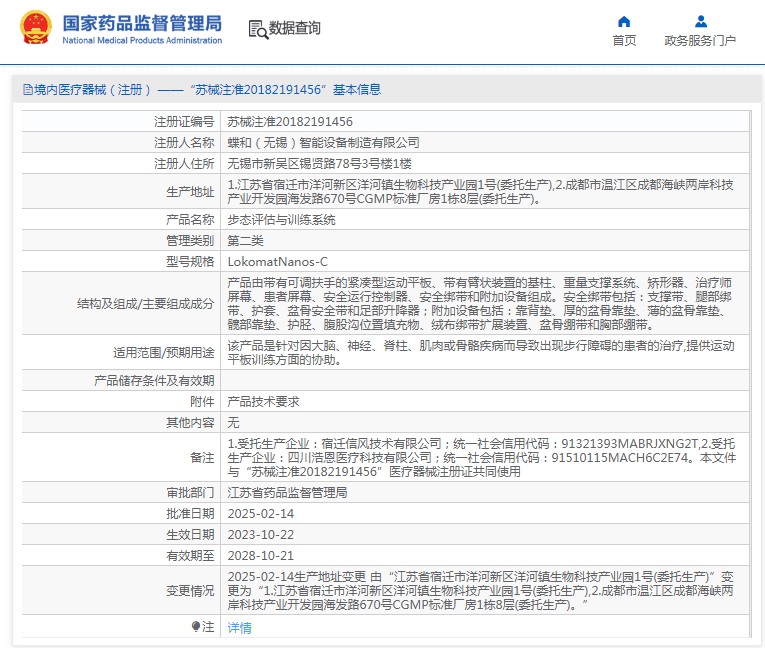Click the 注册证编号 label
The image size is (765, 648).
(x=184, y=122)
